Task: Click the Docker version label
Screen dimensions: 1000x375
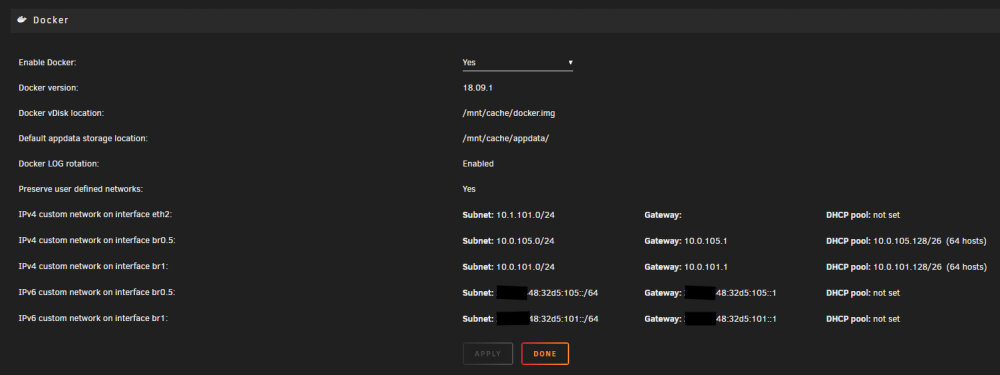Action: coord(48,88)
